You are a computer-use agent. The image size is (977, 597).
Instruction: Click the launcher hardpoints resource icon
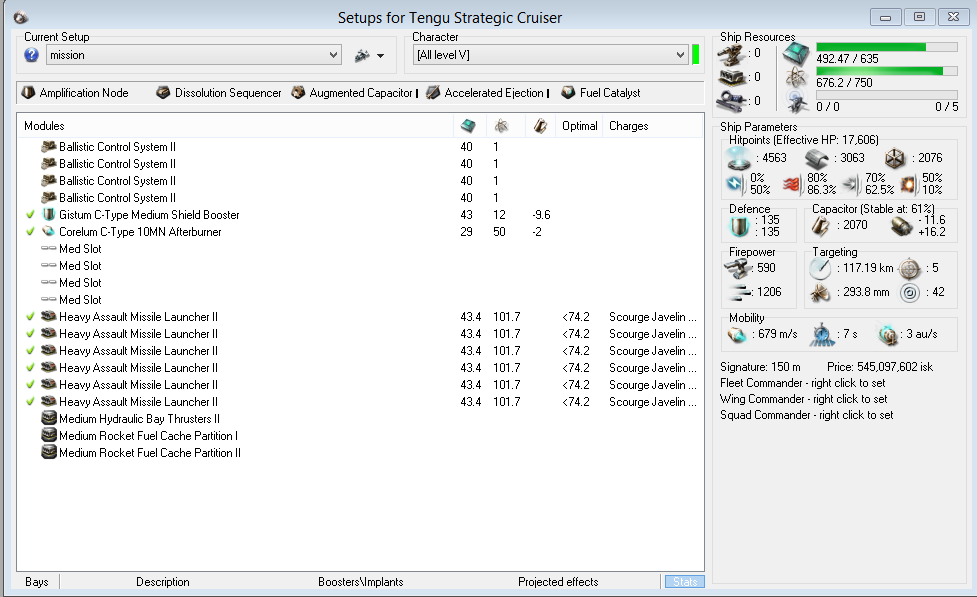click(x=731, y=77)
